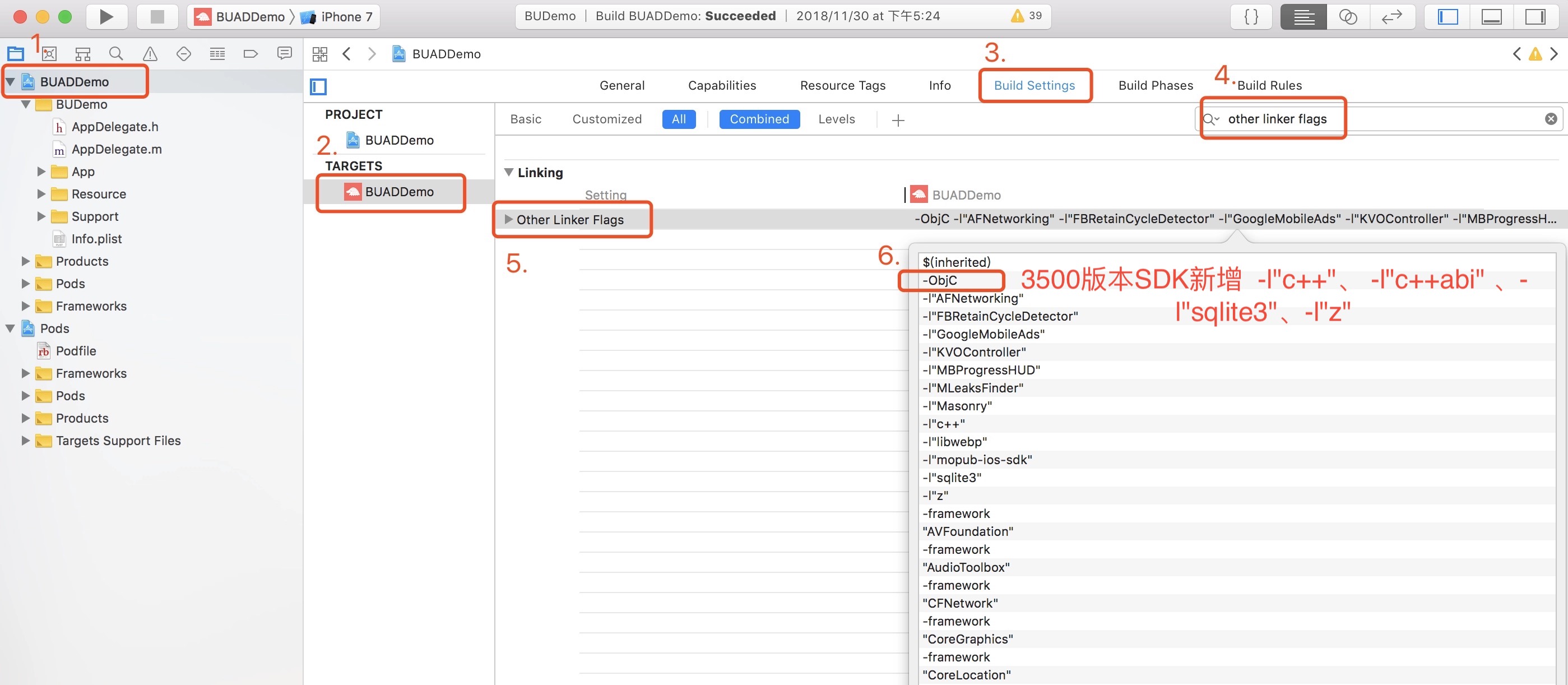Toggle the Navigator panel visibility

(1448, 16)
